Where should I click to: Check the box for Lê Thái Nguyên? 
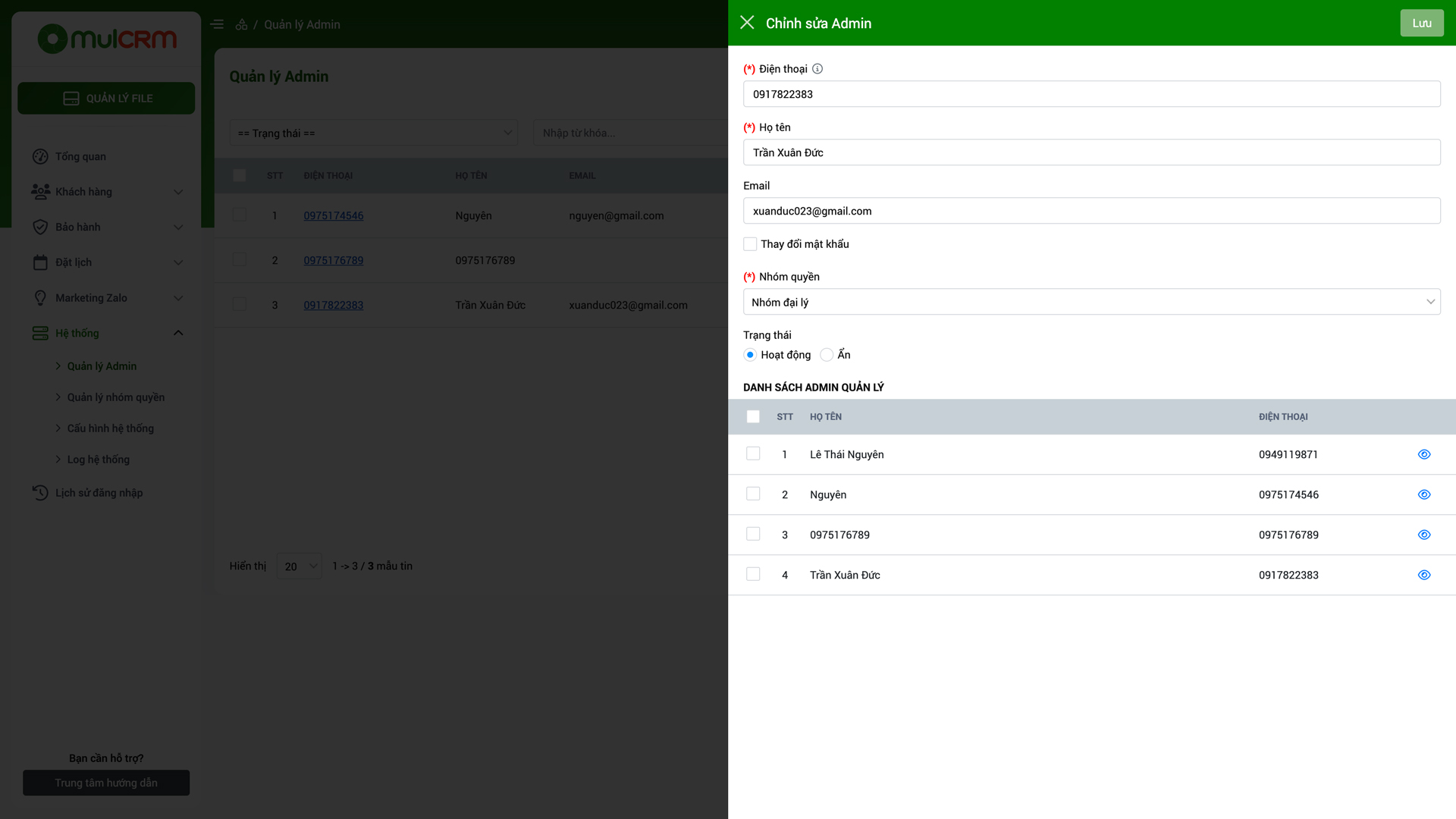pyautogui.click(x=753, y=453)
